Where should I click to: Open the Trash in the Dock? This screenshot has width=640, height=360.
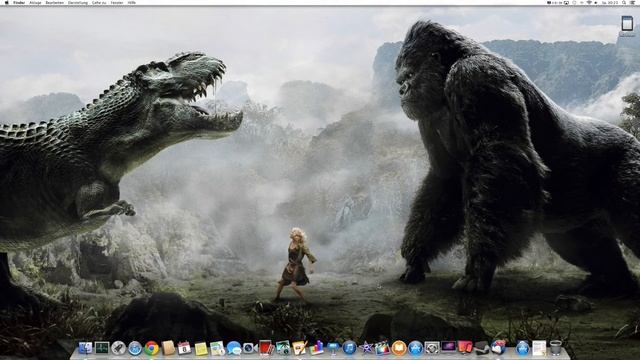pos(556,347)
